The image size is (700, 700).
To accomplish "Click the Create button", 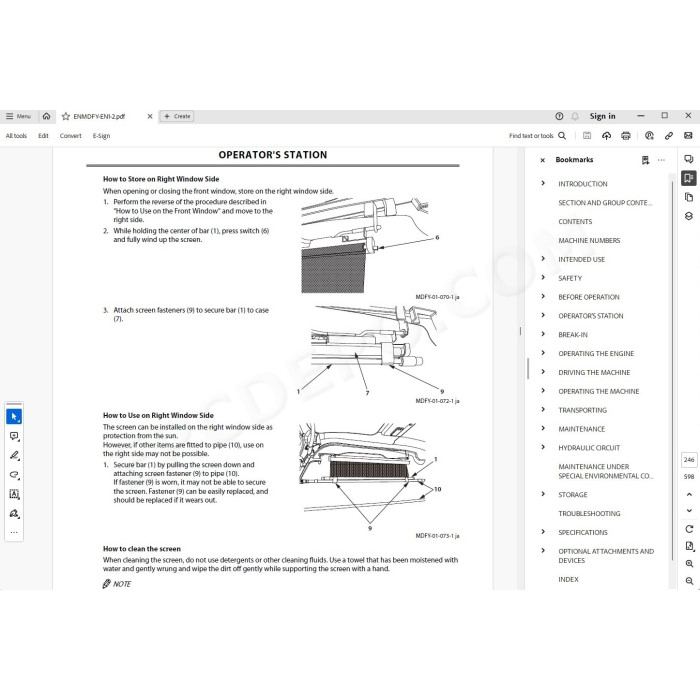I will click(x=177, y=117).
